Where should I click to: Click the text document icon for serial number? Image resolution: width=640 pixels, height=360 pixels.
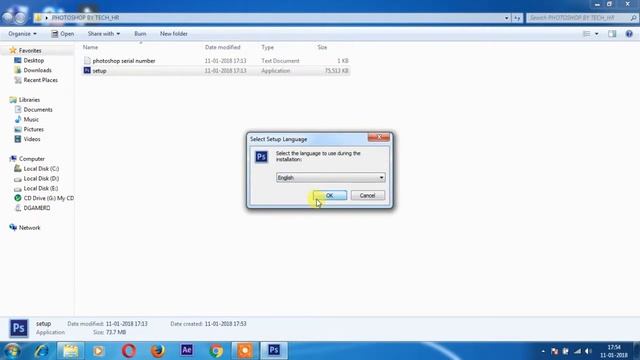pos(87,61)
